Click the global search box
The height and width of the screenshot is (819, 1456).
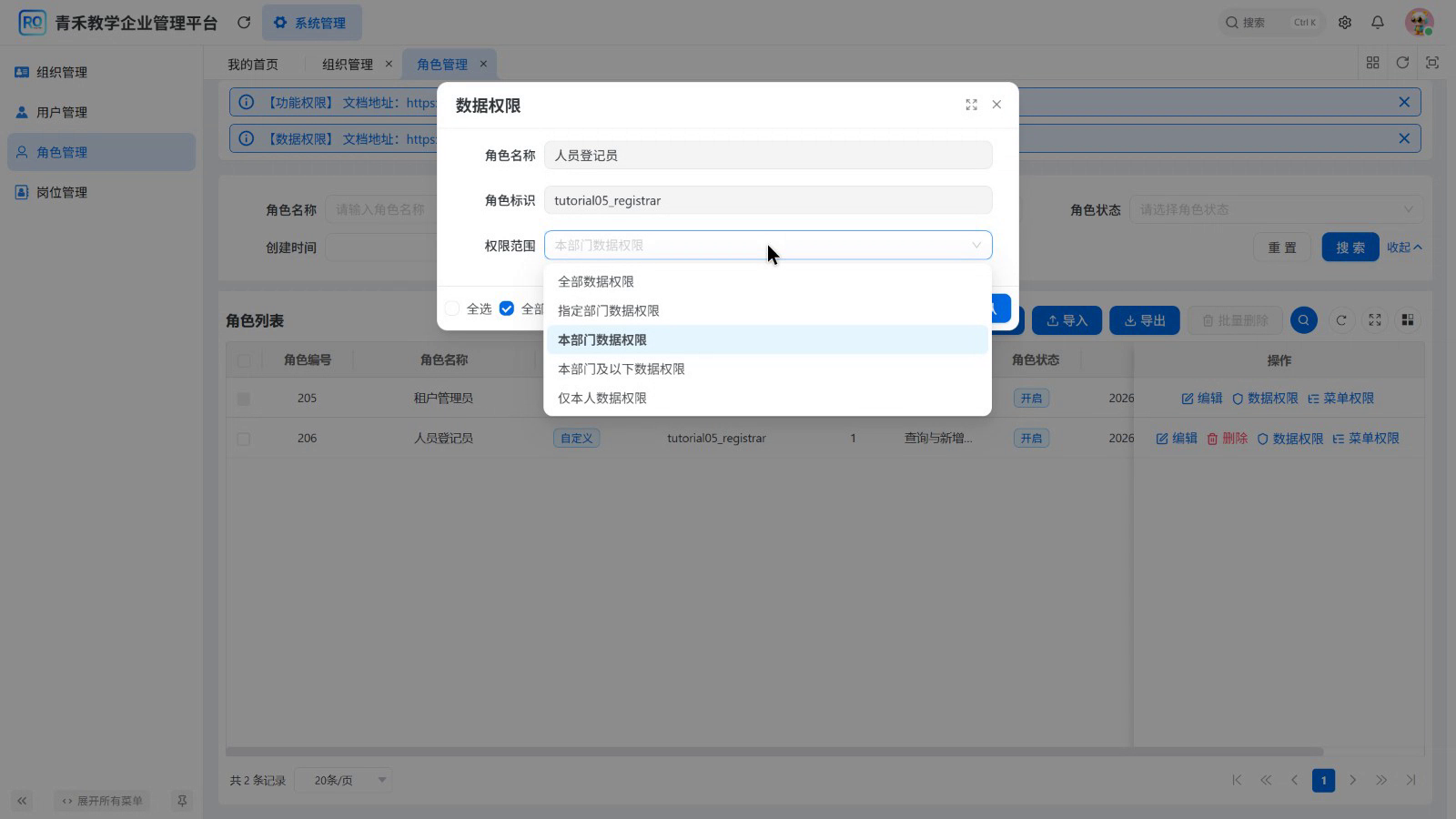click(x=1271, y=23)
